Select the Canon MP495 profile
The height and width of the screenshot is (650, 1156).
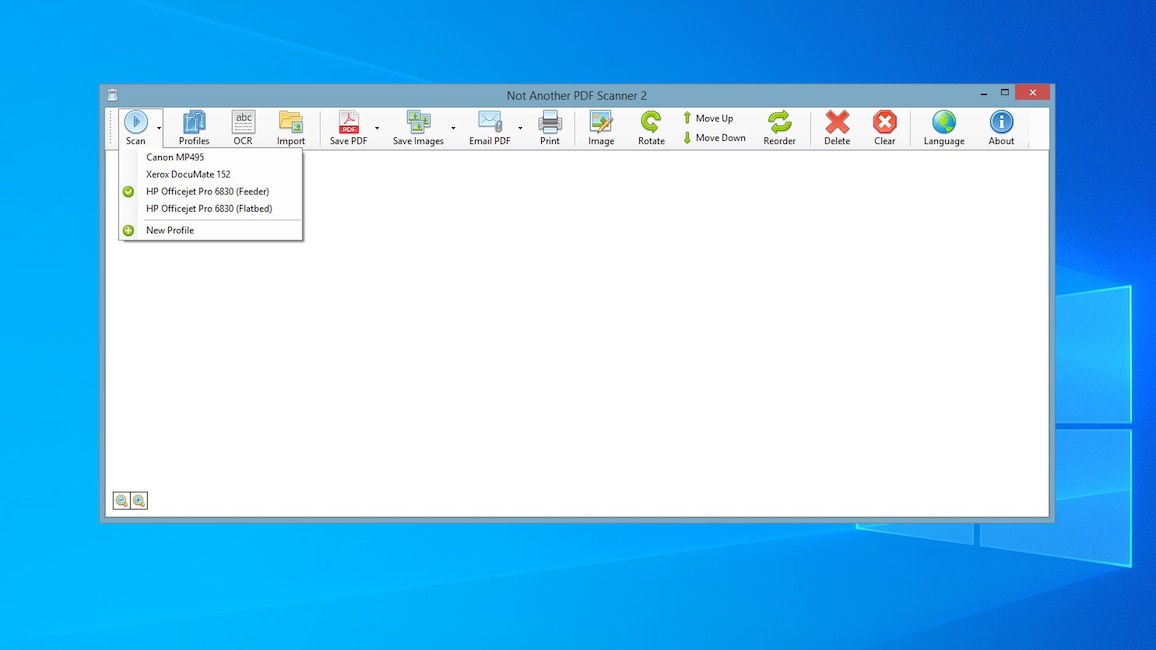coord(175,157)
